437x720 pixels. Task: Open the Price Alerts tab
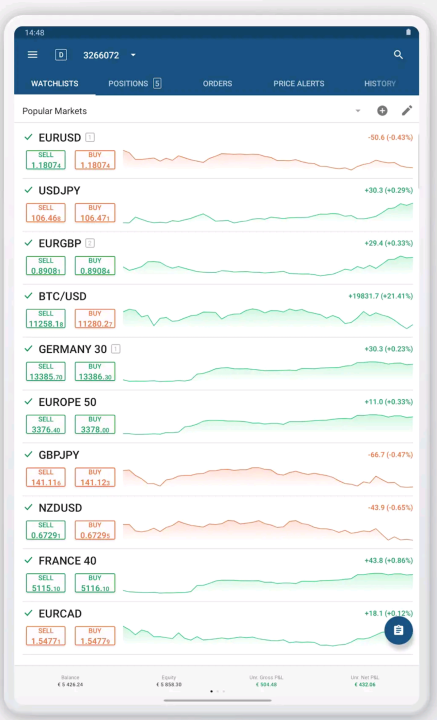[299, 84]
